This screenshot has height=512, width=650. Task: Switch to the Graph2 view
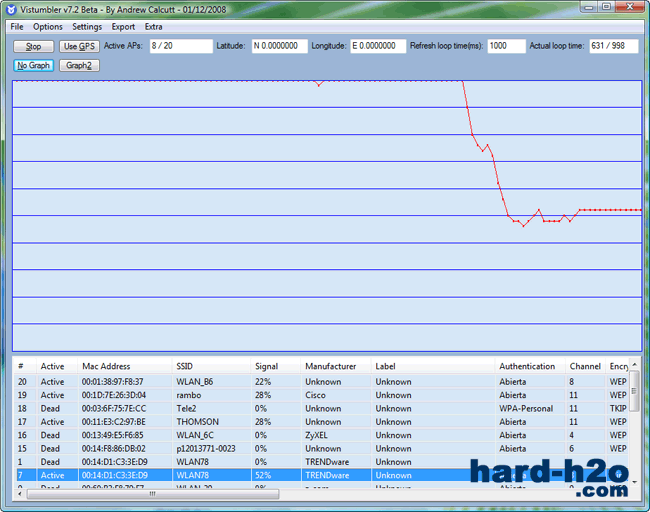[x=79, y=65]
